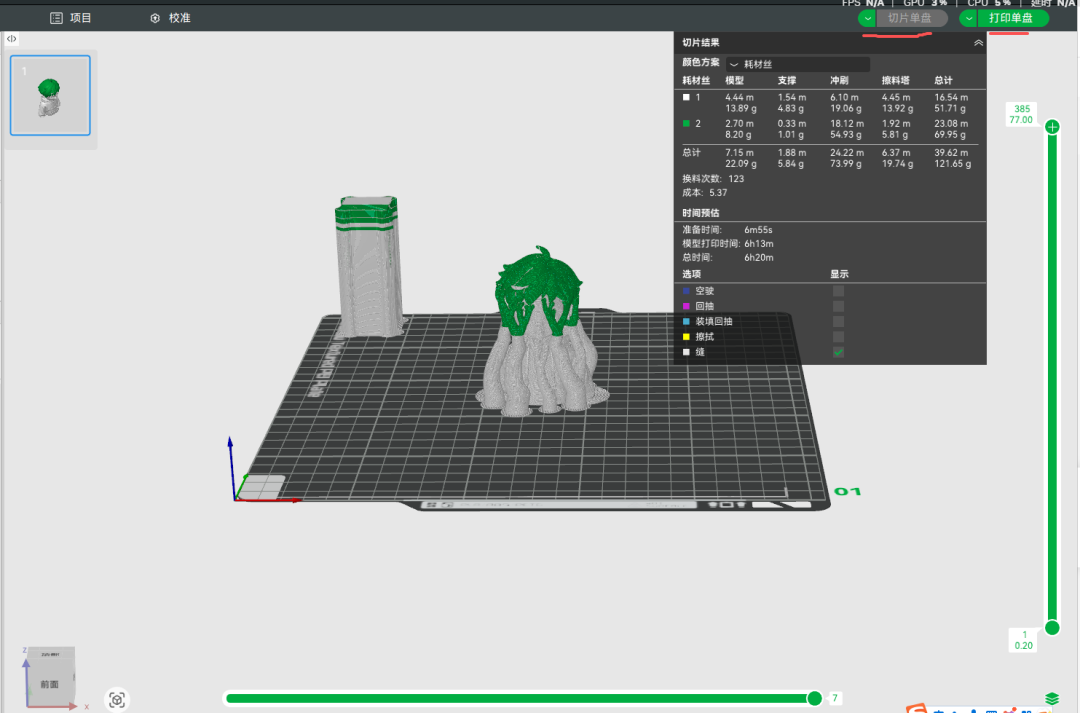This screenshot has width=1080, height=713.
Task: Click the green layers stack icon
Action: pos(1052,699)
